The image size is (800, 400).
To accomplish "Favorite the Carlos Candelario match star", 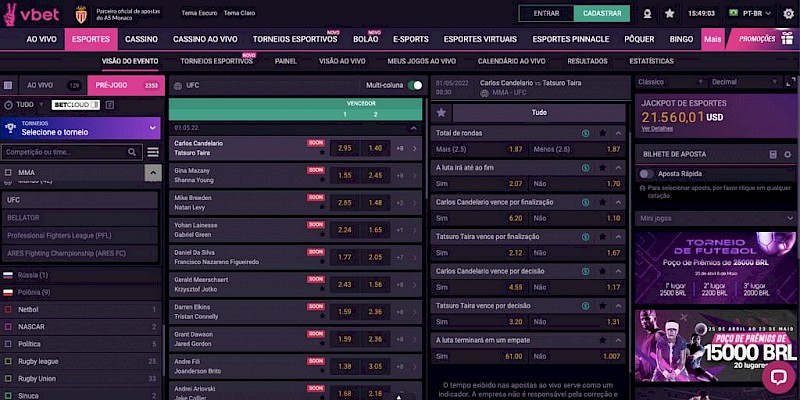I will point(322,152).
